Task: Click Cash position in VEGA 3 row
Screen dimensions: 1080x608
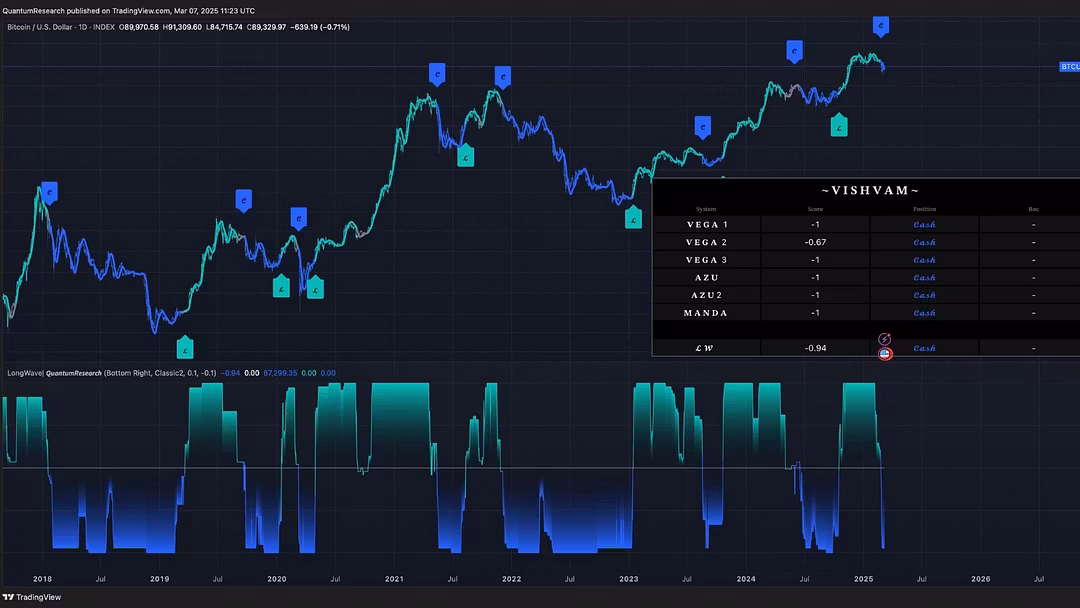Action: point(924,260)
